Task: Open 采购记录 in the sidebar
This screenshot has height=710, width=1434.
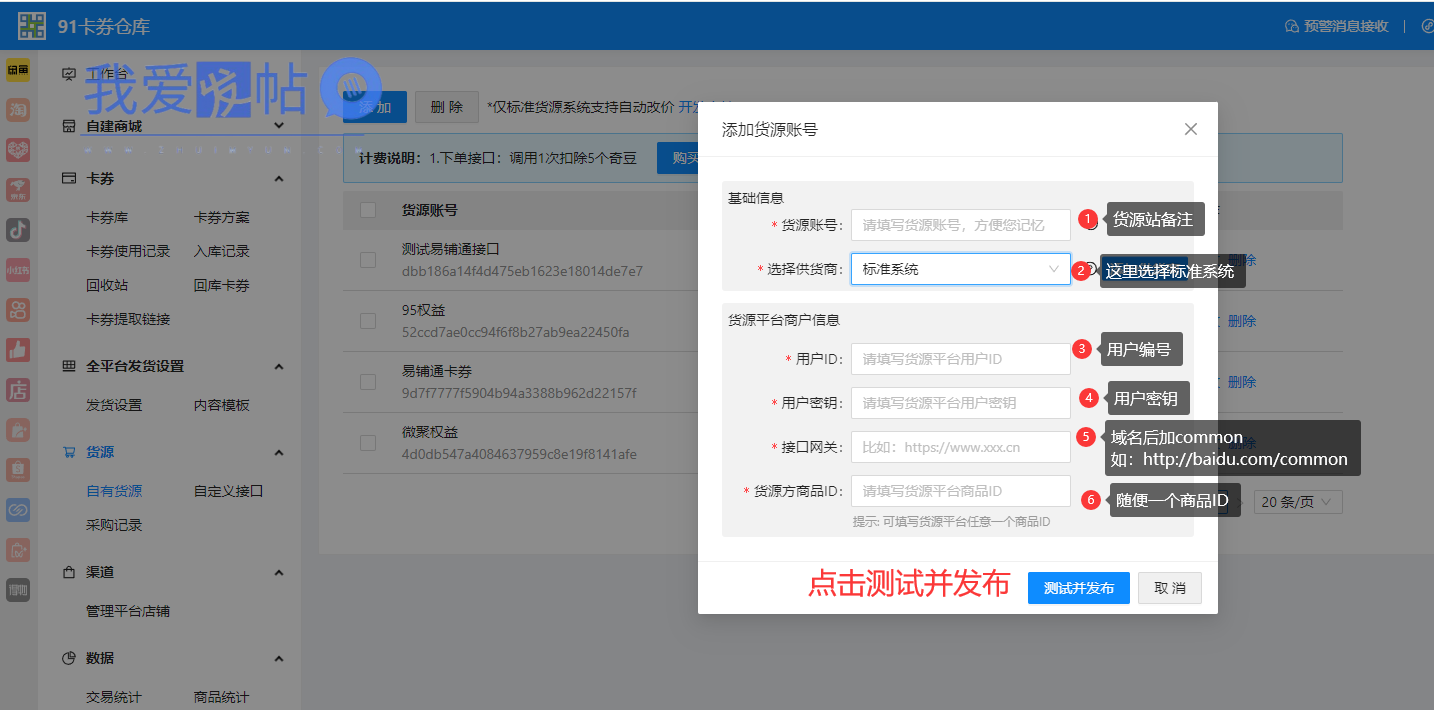Action: point(114,525)
